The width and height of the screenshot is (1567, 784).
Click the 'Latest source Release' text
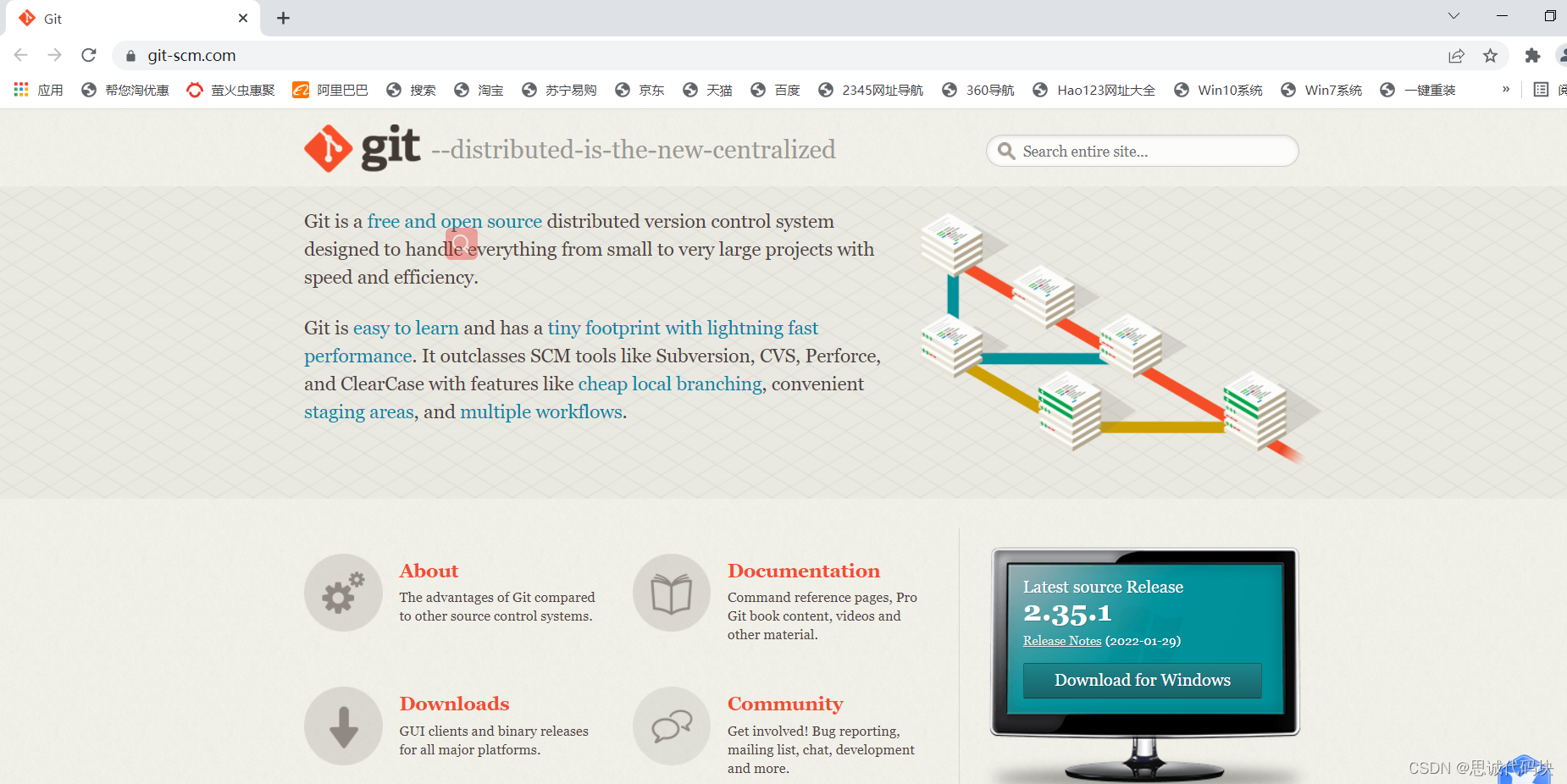point(1103,587)
